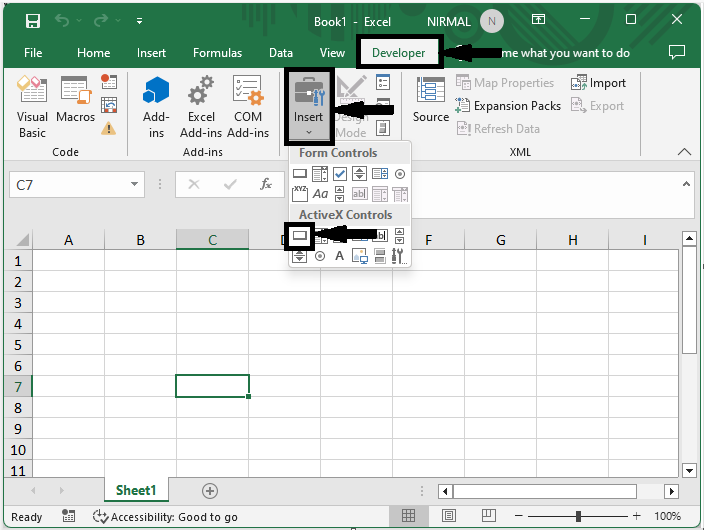Image resolution: width=704 pixels, height=530 pixels.
Task: Switch to the Home tab
Action: (93, 53)
